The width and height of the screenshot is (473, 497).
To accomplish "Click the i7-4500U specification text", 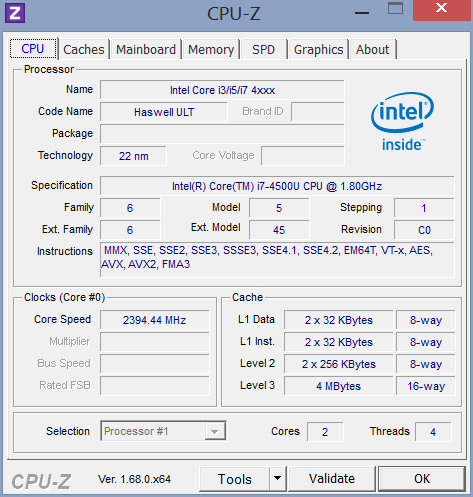I will (277, 186).
